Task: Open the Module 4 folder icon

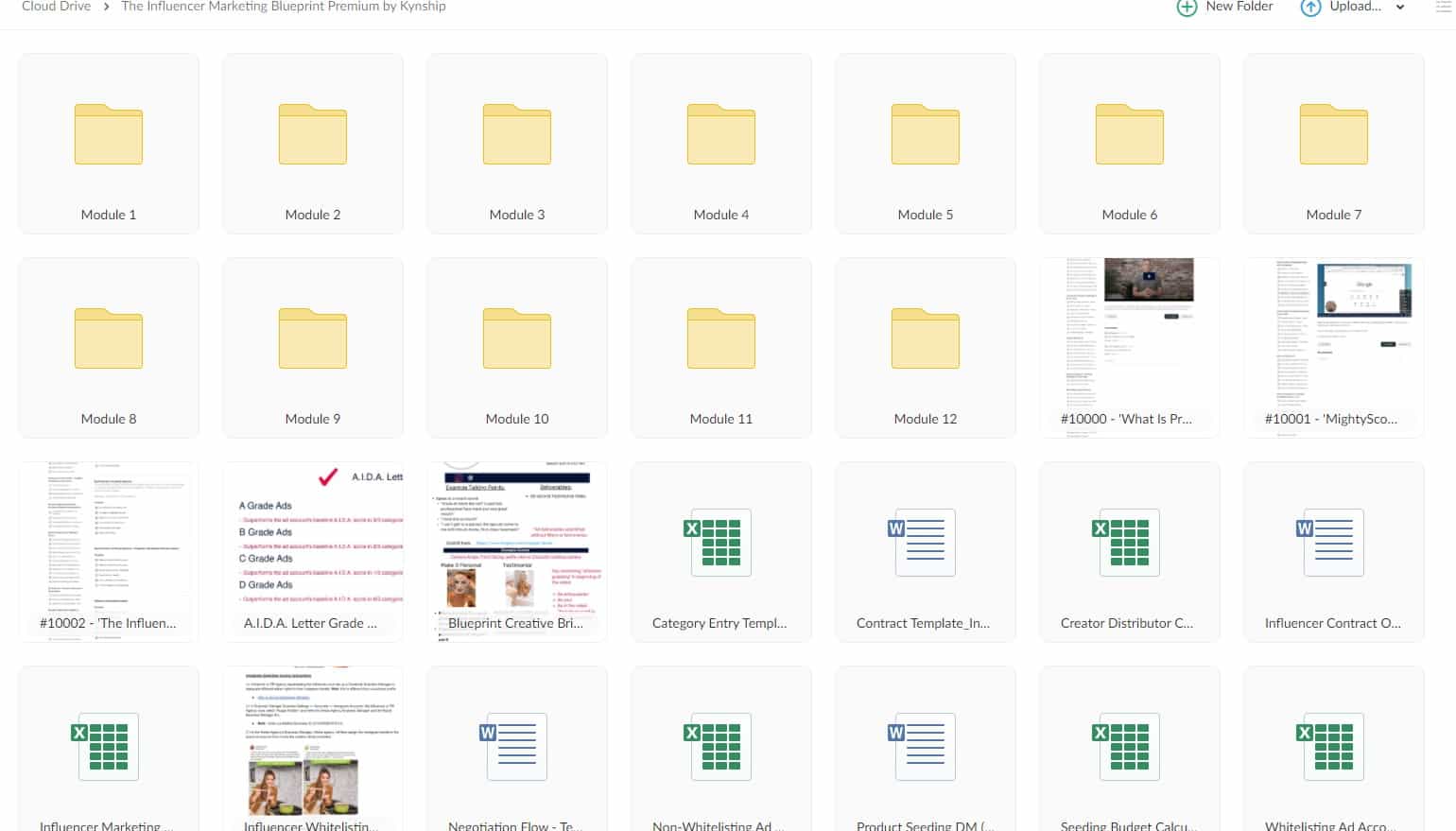Action: 720,135
